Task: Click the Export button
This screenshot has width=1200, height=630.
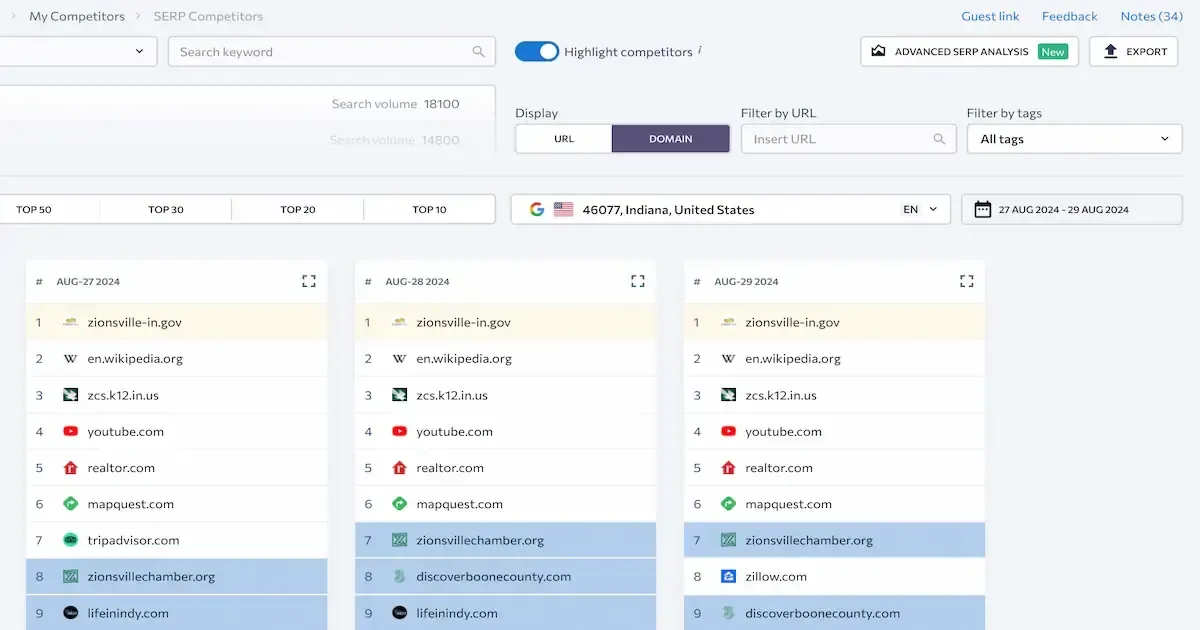Action: (x=1134, y=51)
